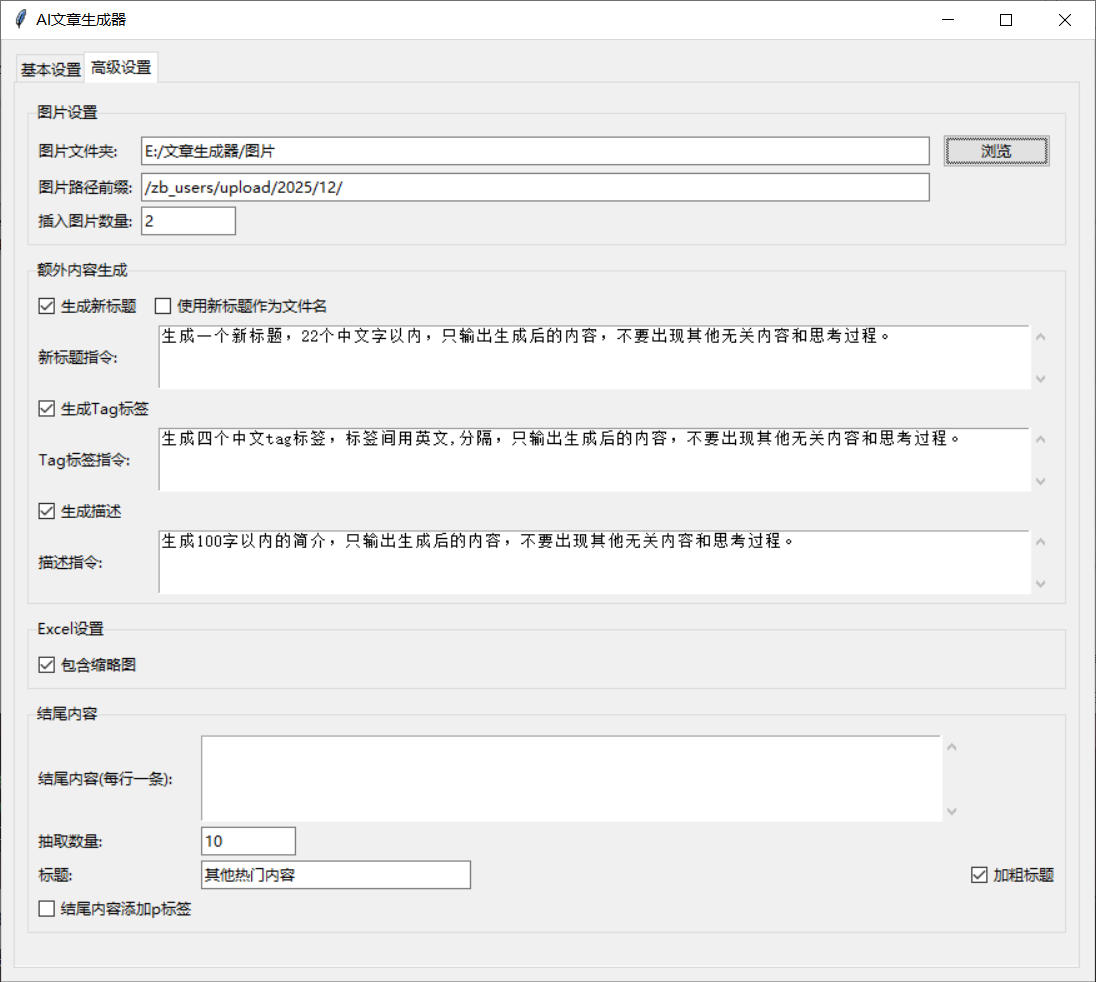Select the 高级设置 tab
Screen dimensions: 1096x982
[121, 68]
